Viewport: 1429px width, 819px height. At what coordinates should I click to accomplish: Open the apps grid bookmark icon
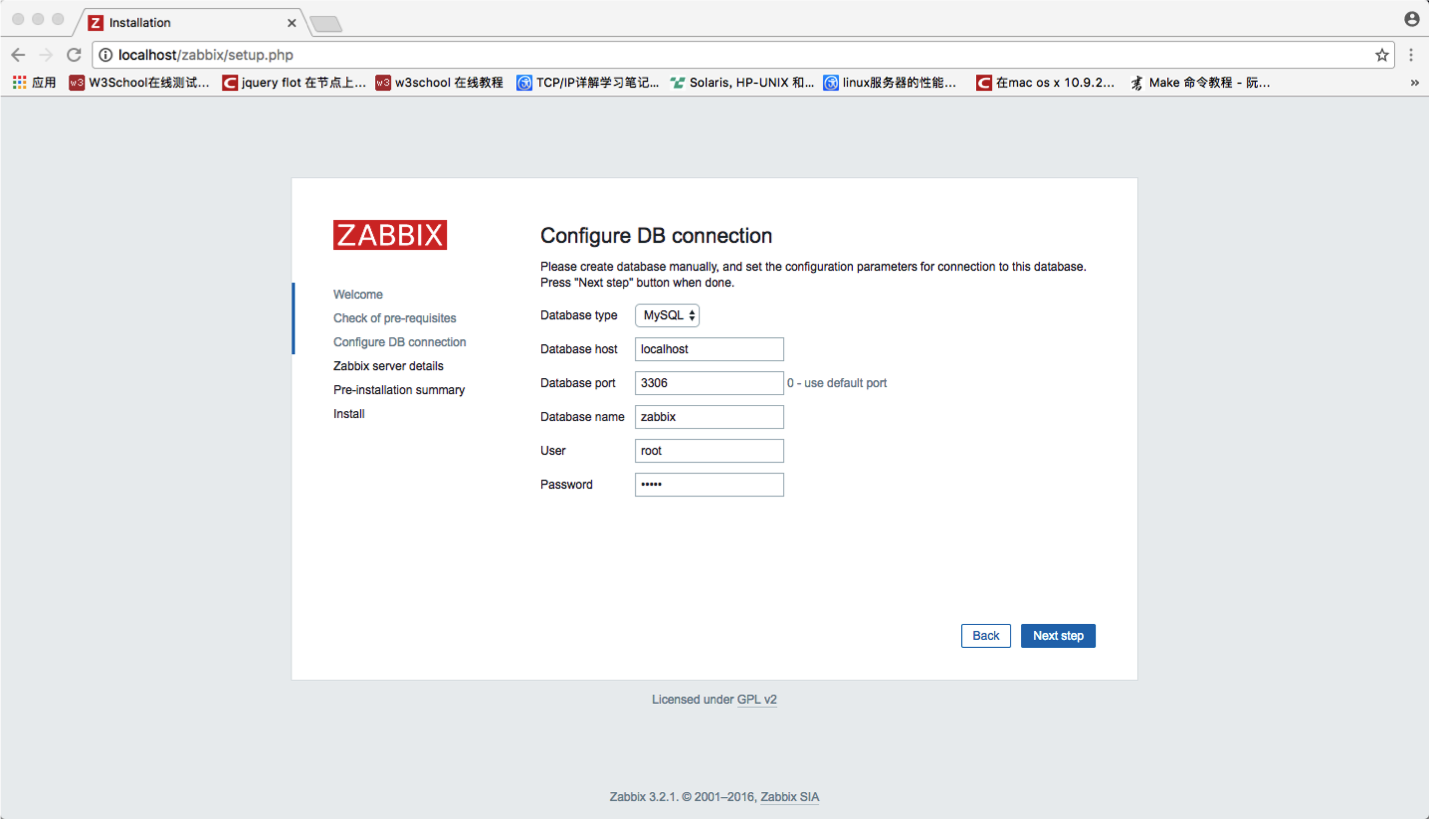coord(19,83)
